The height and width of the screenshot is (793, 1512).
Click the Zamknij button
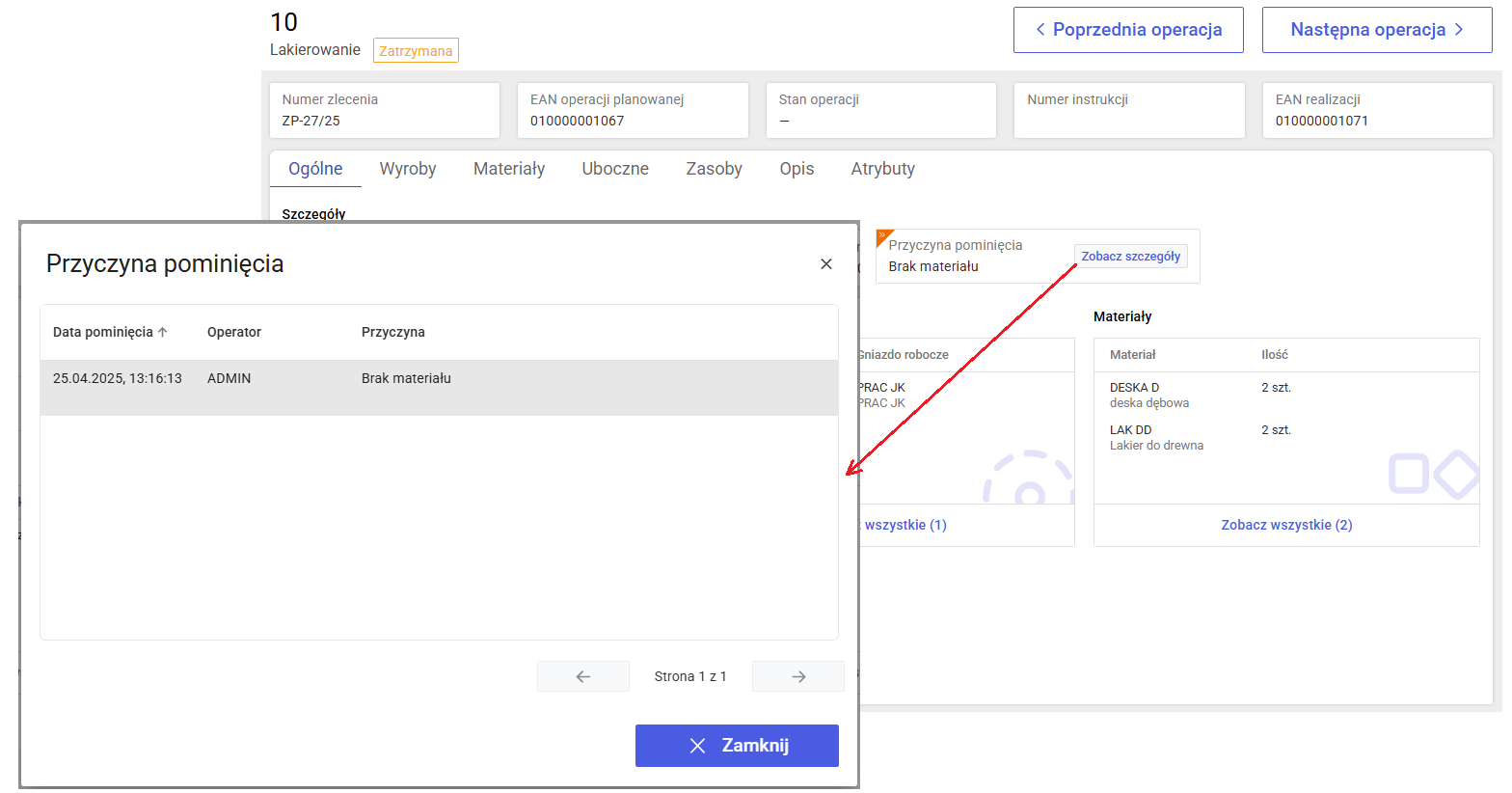click(x=737, y=746)
